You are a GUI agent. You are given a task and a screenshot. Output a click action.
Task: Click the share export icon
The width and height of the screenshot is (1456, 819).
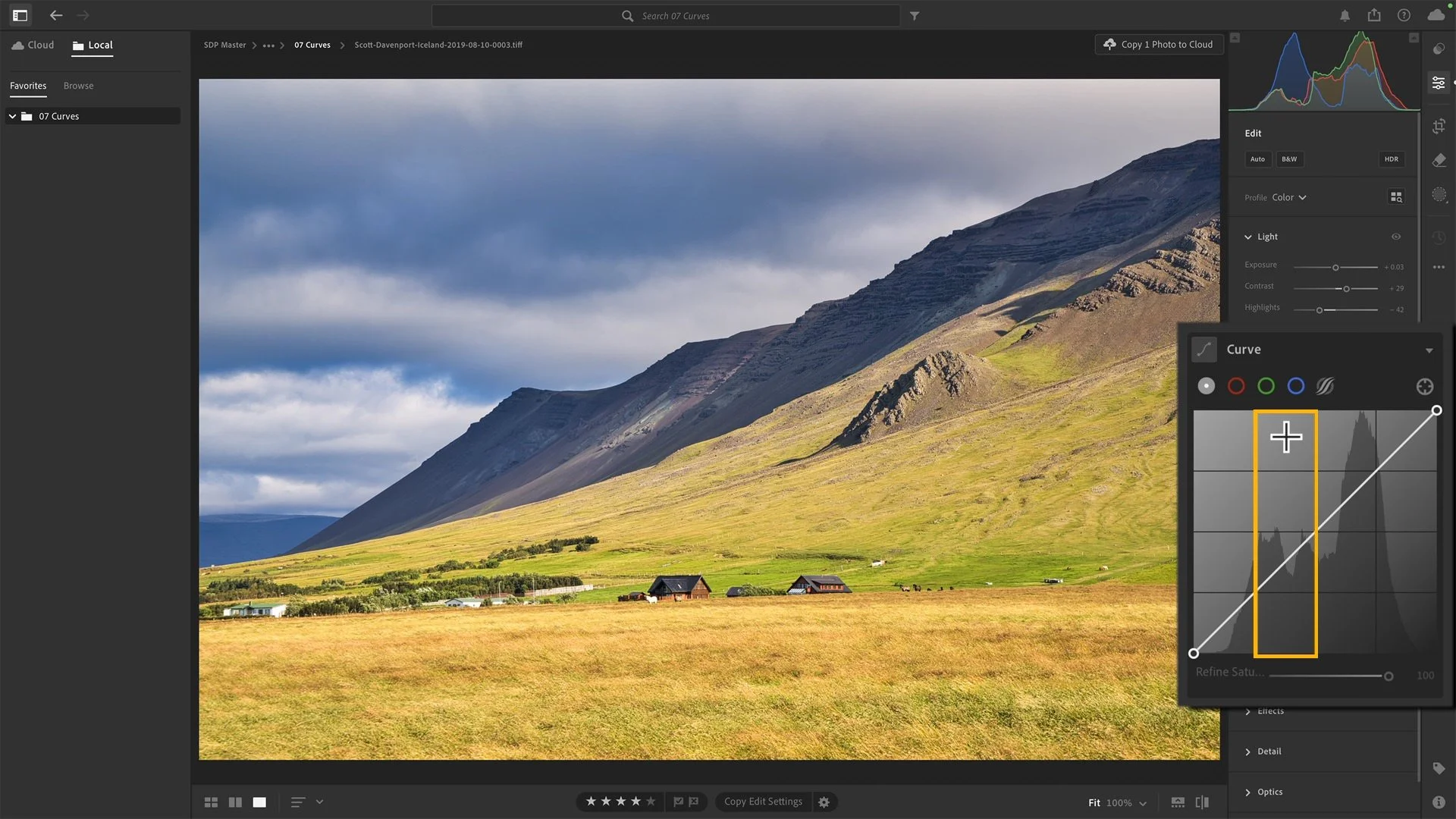click(x=1374, y=15)
